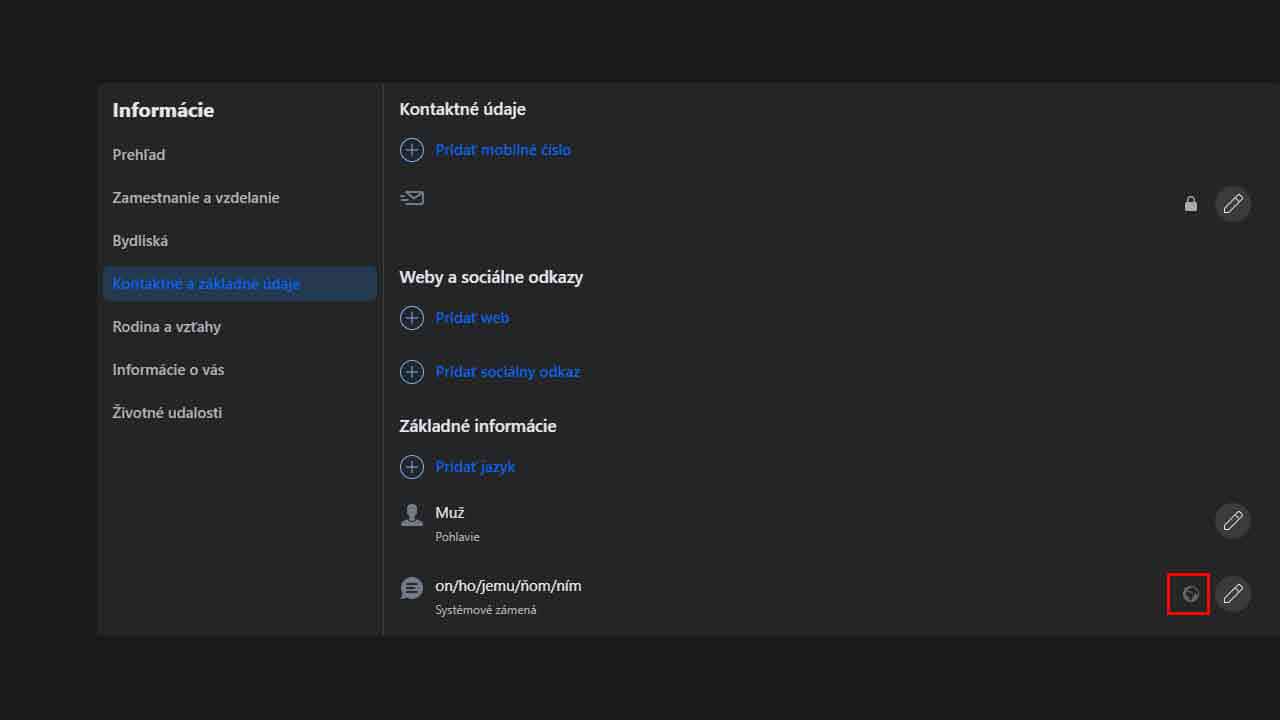Click the Systémové zámená label

[486, 610]
